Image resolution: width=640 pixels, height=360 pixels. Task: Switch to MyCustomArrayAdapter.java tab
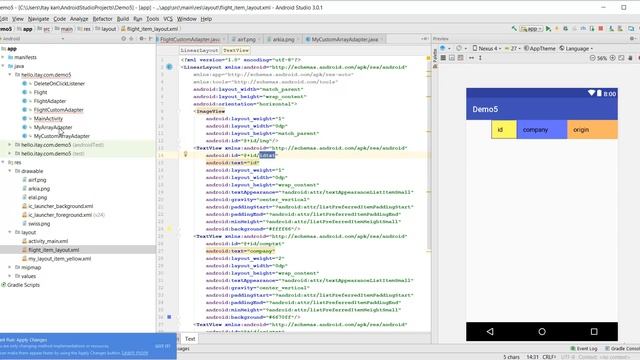(x=344, y=39)
